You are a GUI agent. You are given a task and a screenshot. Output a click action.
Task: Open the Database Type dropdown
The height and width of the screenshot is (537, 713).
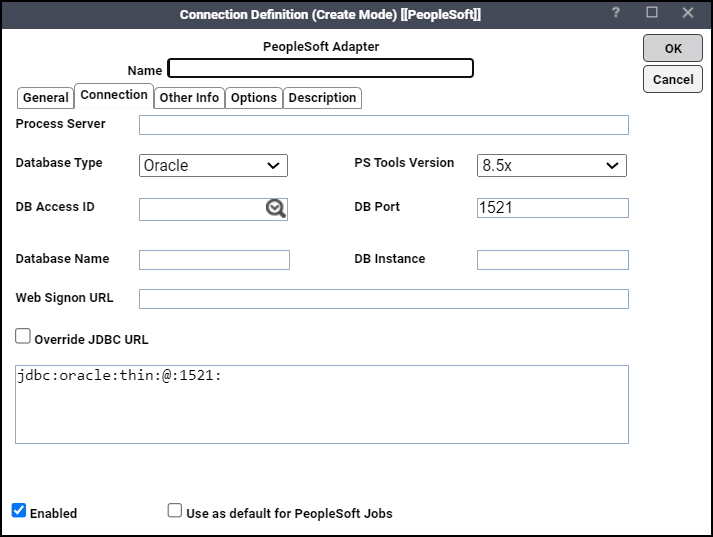pos(213,166)
